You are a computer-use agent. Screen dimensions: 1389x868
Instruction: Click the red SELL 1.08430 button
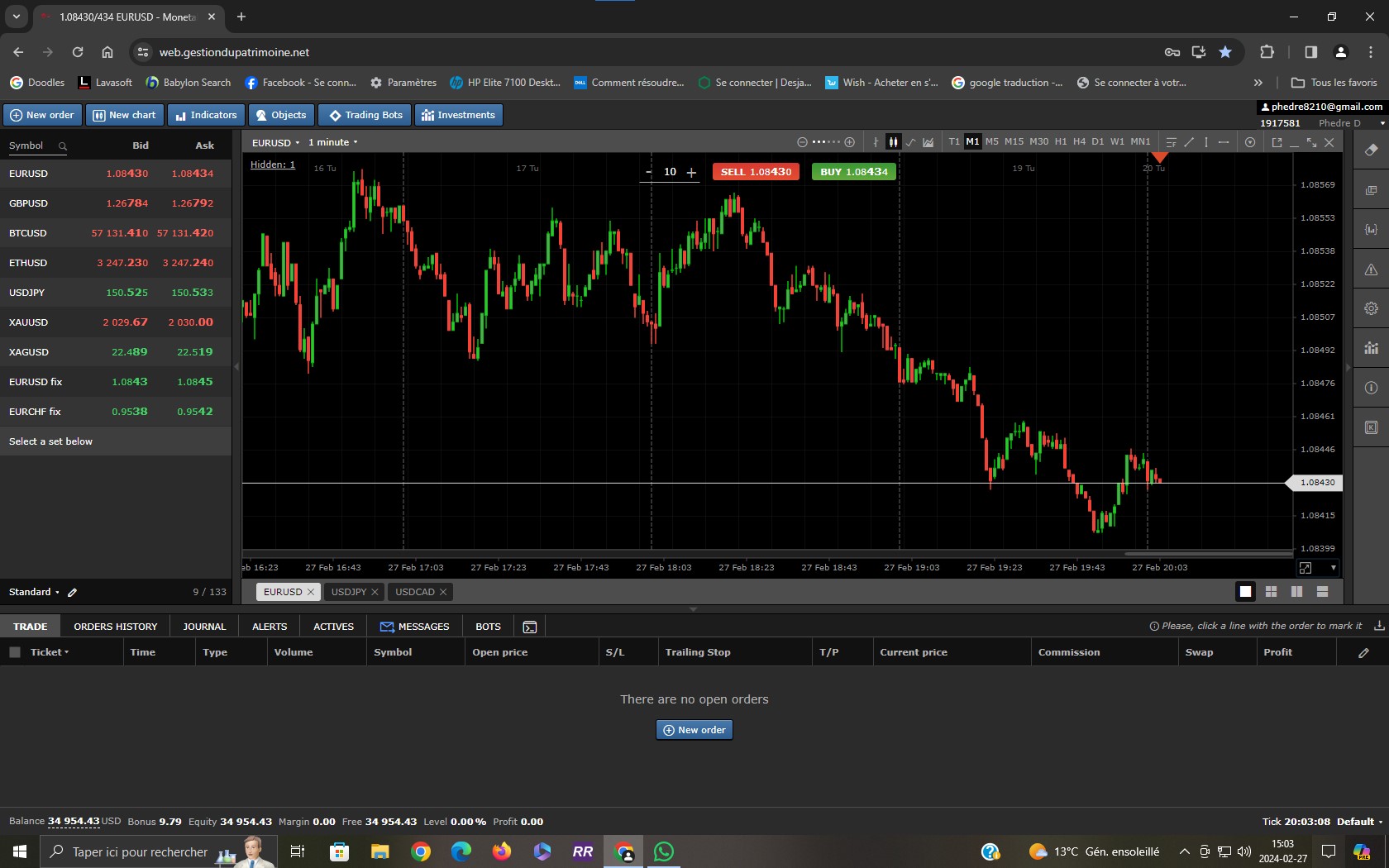click(756, 172)
